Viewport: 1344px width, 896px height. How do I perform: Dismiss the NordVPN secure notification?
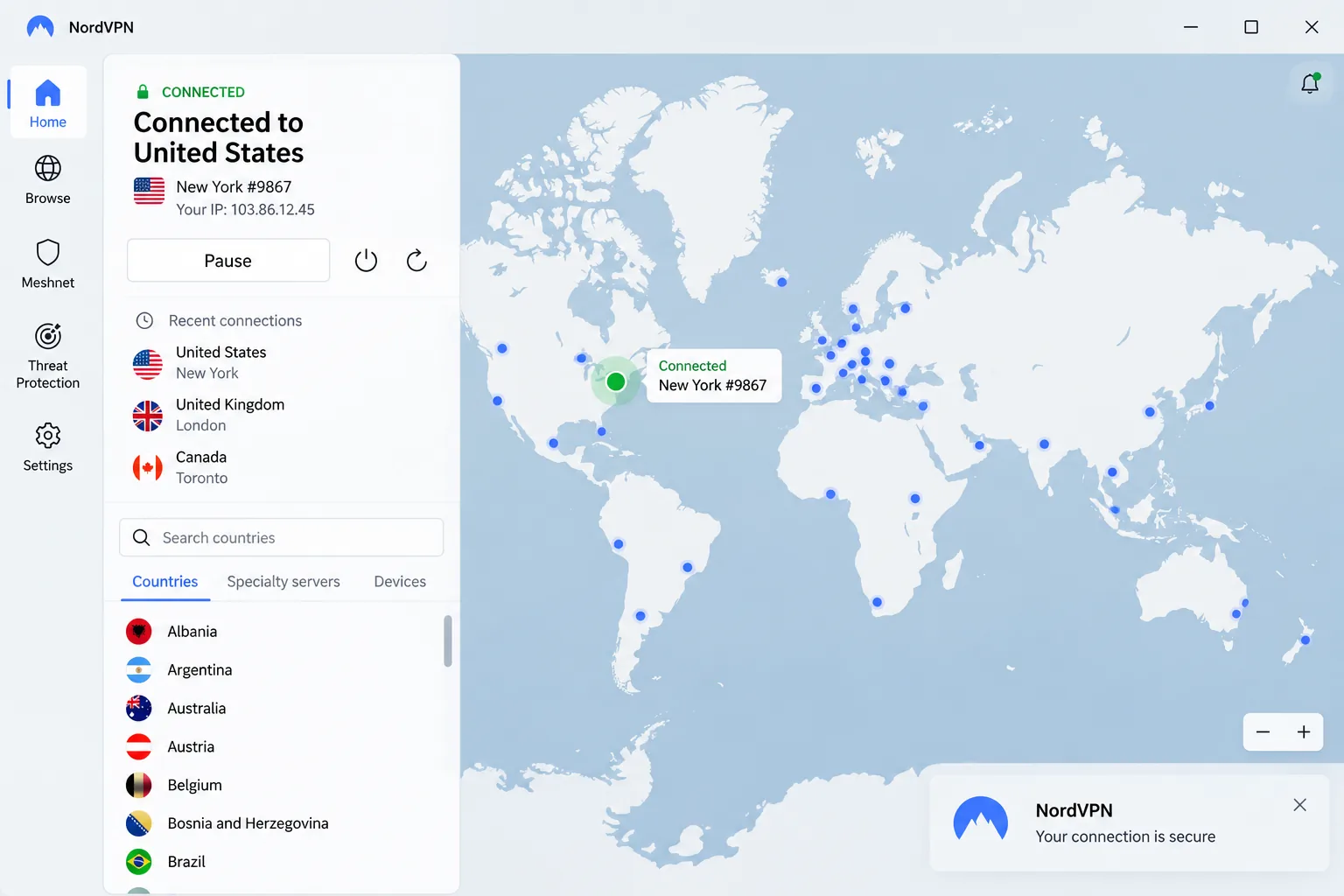point(1299,805)
